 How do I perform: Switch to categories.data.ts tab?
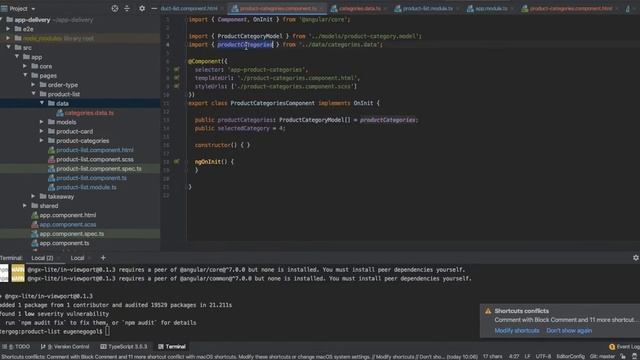coord(359,8)
